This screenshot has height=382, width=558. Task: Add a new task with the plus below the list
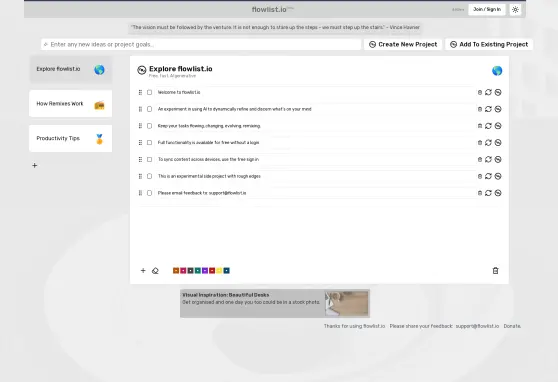tap(143, 271)
